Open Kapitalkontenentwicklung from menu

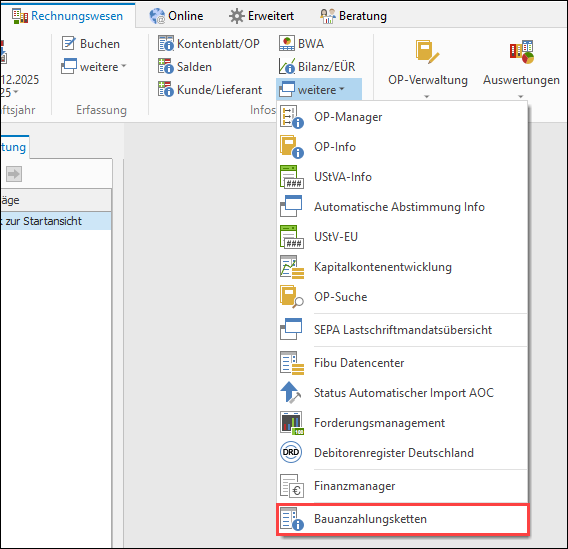402,267
